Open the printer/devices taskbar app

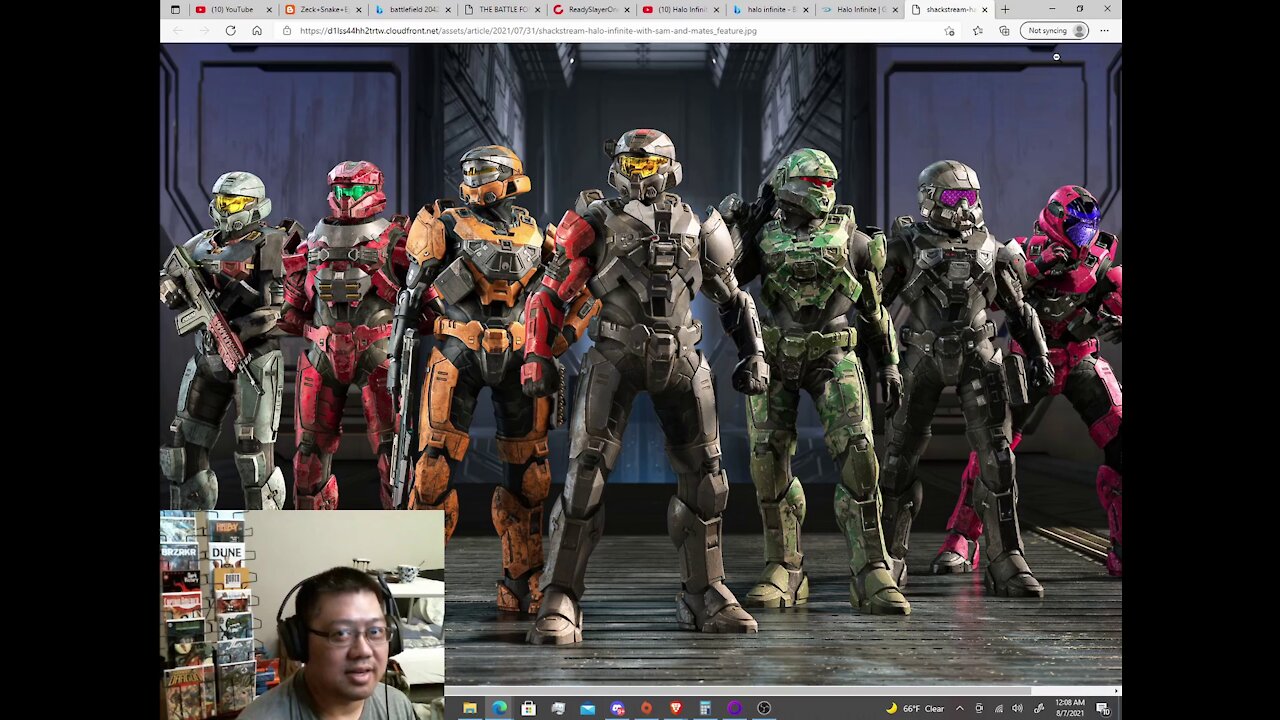point(558,708)
